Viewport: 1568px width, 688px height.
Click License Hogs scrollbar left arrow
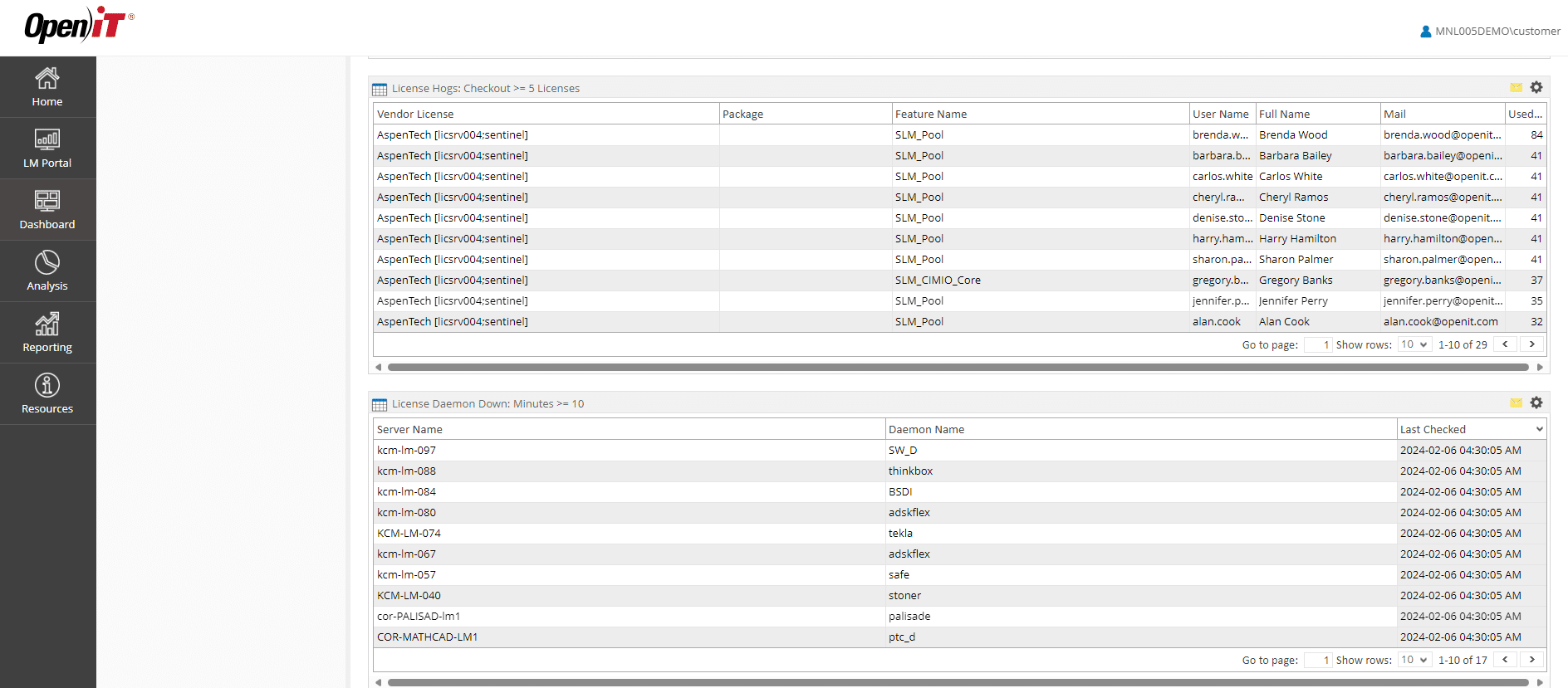(378, 367)
